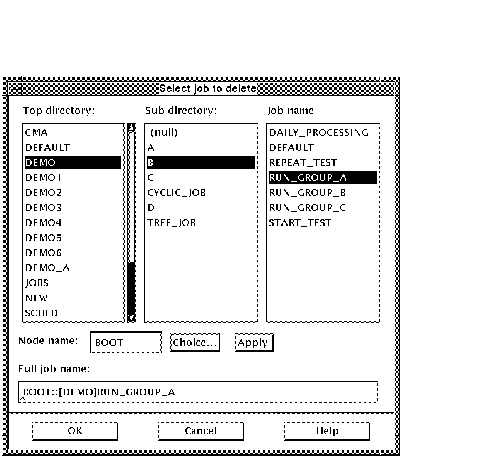The image size is (480, 457).
Task: Open the window menu icon in title bar
Action: tap(15, 88)
